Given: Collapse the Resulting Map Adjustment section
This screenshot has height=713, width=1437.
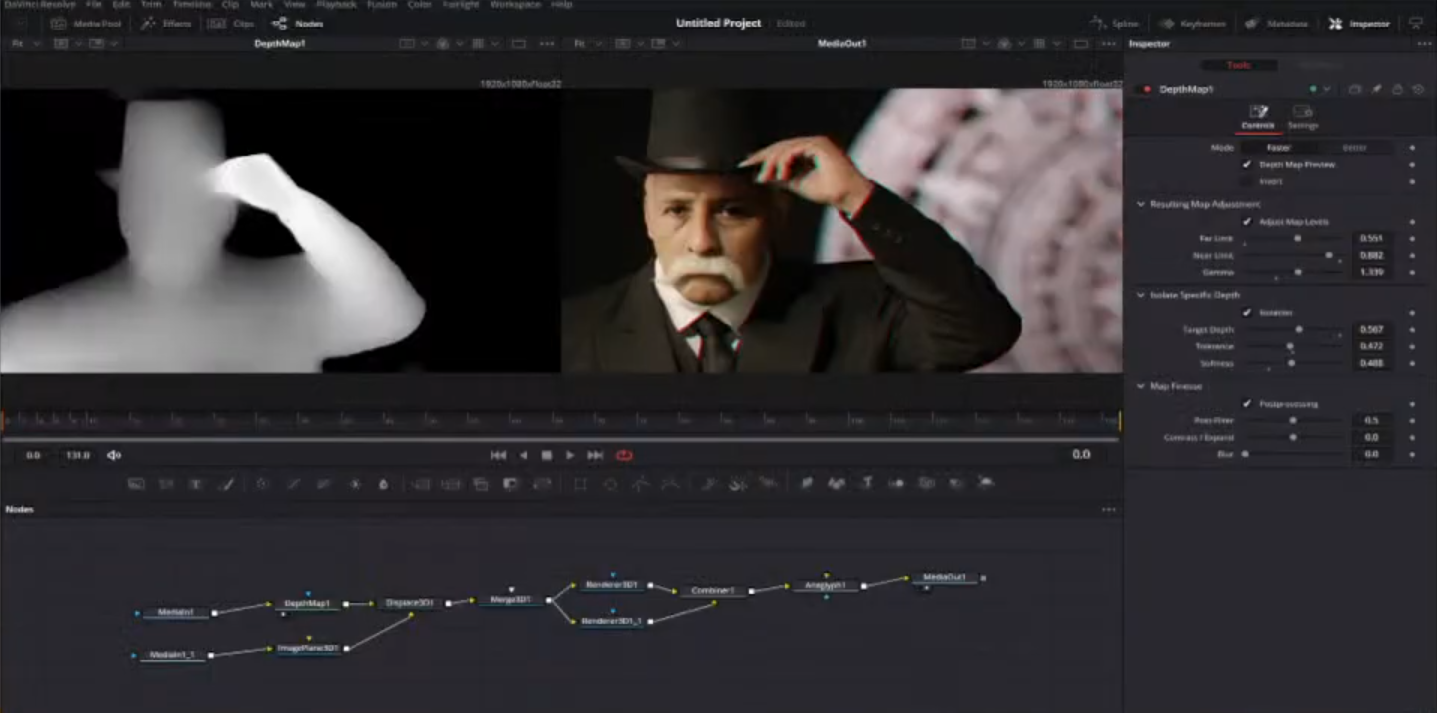Looking at the screenshot, I should coord(1141,204).
